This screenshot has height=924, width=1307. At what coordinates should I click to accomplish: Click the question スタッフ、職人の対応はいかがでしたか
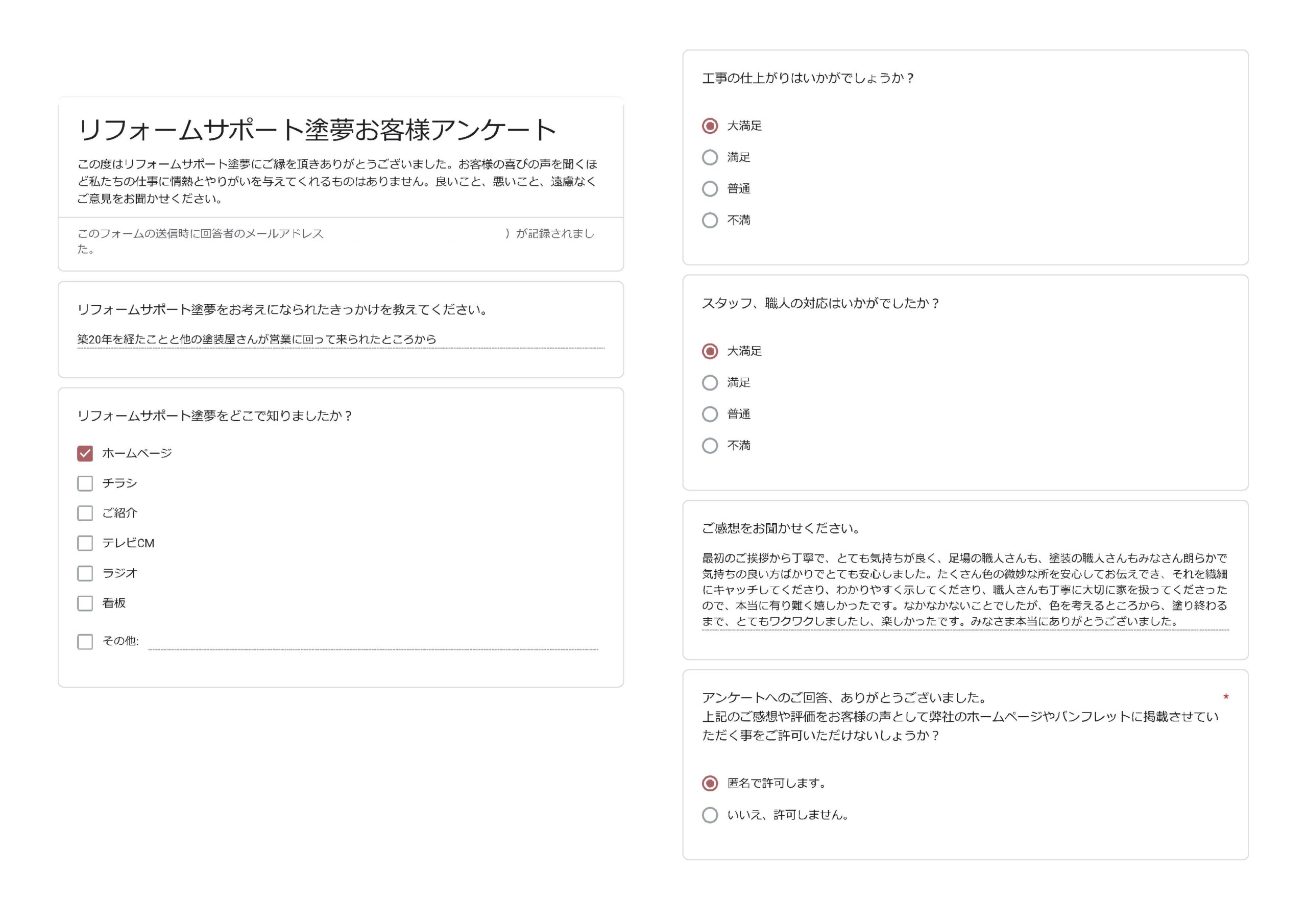click(820, 303)
